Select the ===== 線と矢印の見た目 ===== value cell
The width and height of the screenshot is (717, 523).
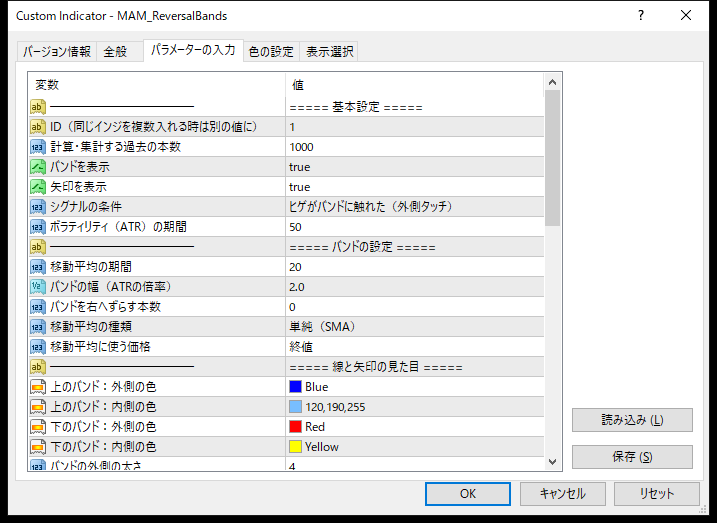[x=415, y=367]
